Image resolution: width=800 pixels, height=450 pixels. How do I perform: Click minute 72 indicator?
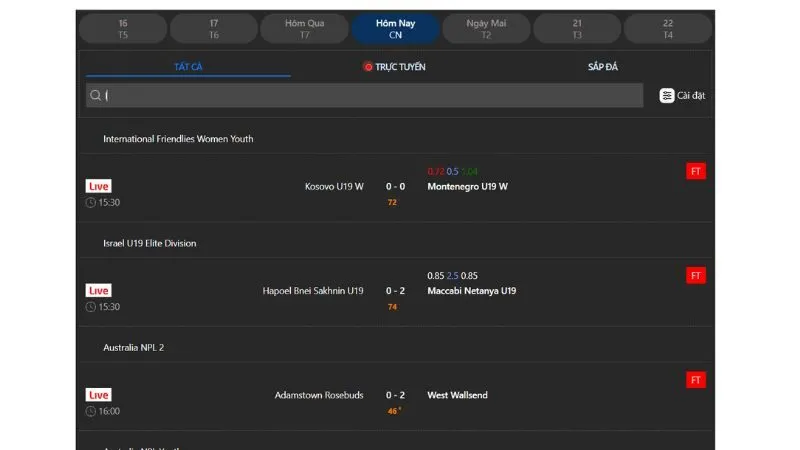point(392,203)
